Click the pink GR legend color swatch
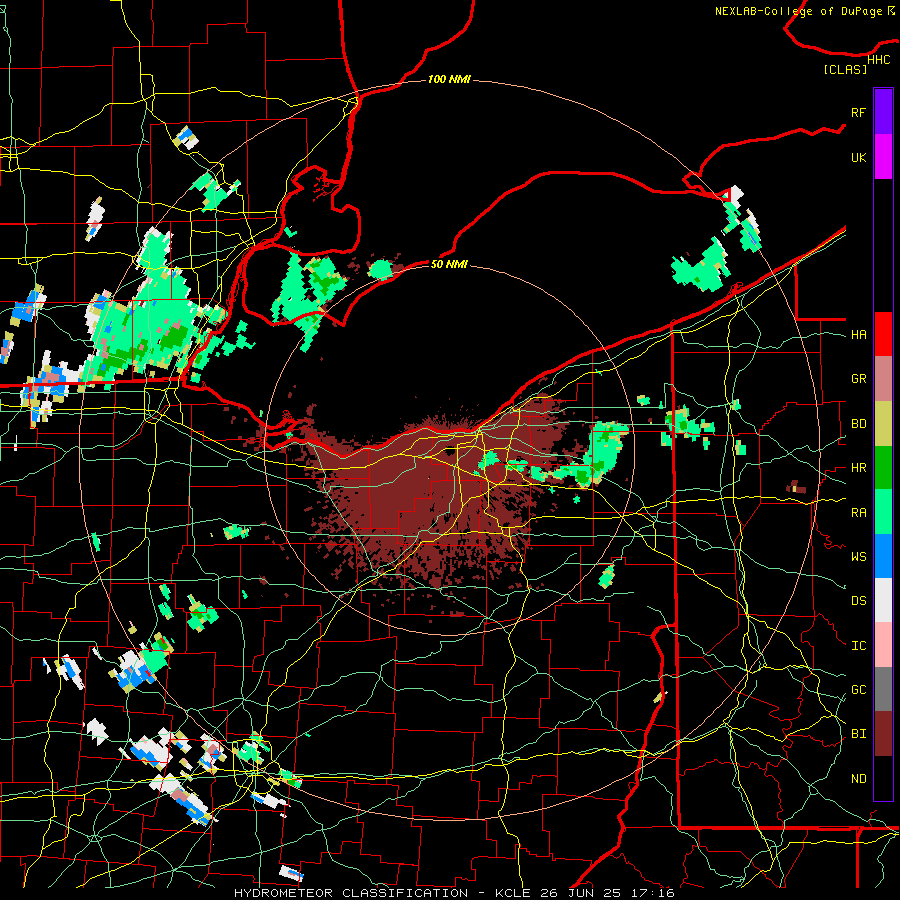Image resolution: width=900 pixels, height=900 pixels. point(883,379)
